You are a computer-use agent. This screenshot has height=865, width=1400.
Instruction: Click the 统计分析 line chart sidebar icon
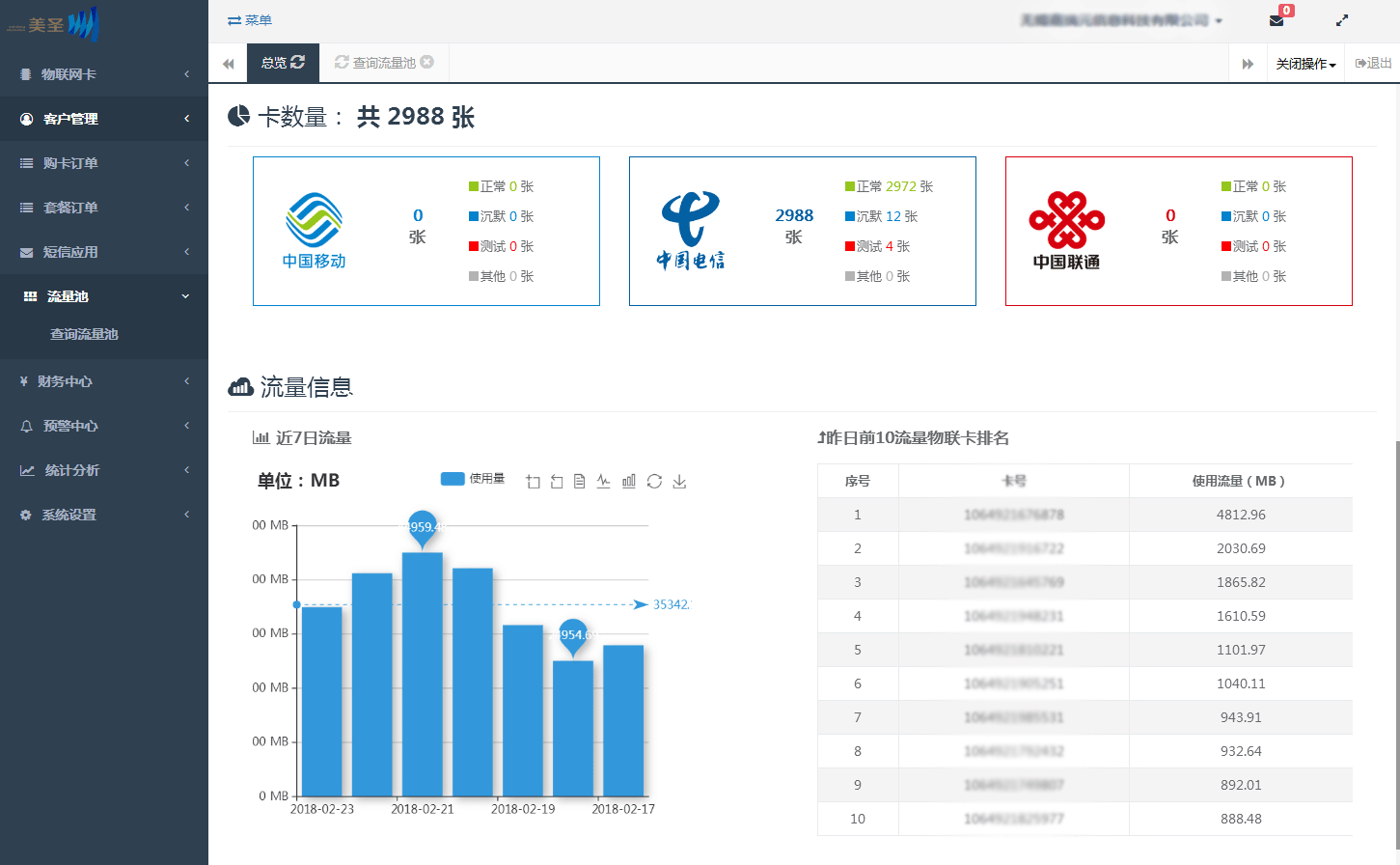(27, 470)
